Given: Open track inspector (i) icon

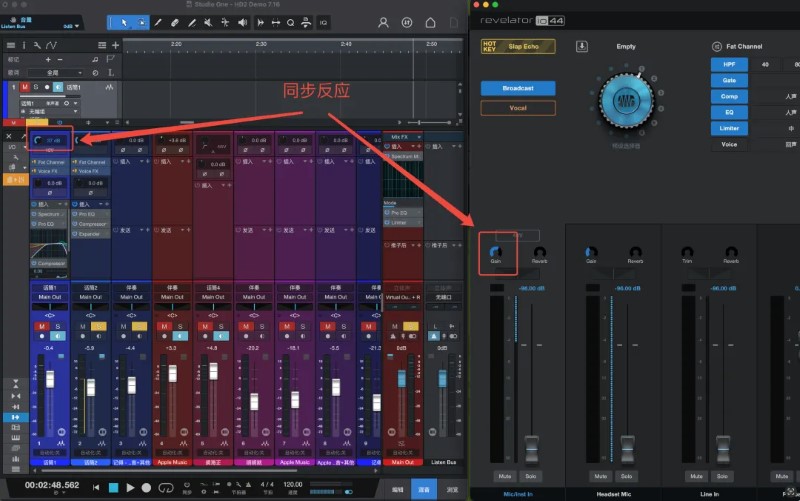Looking at the screenshot, I should (x=24, y=45).
